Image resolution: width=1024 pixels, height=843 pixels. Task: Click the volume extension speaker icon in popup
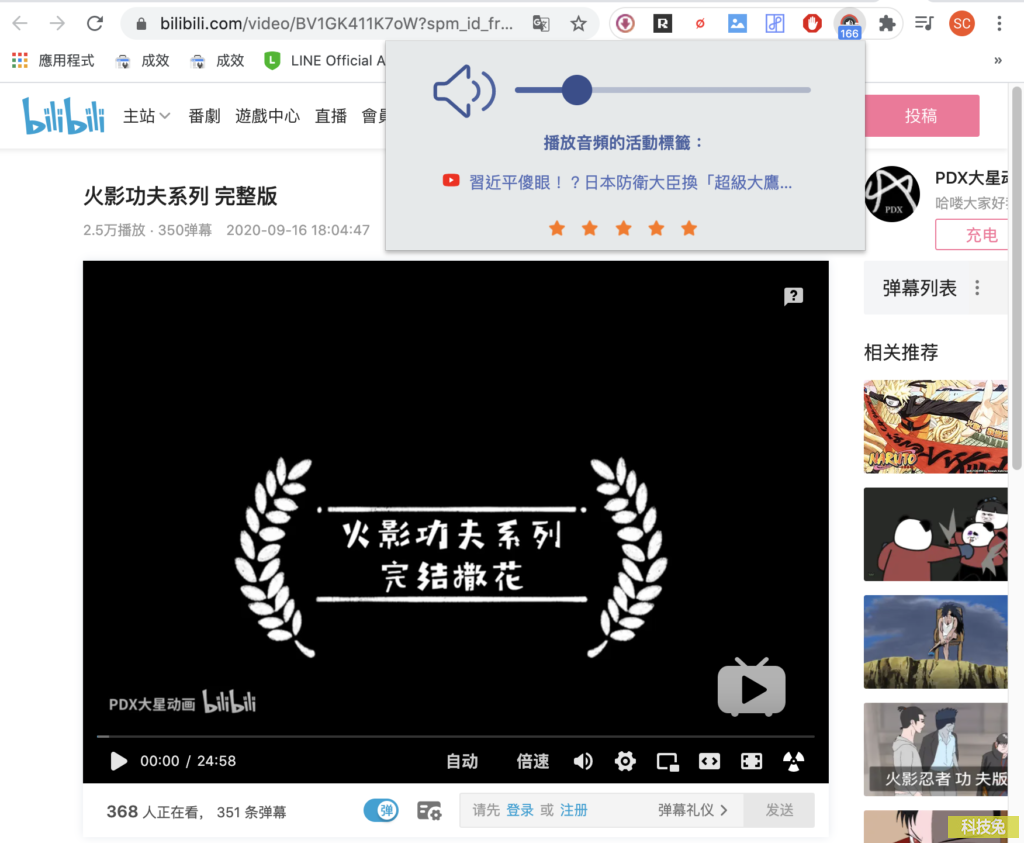click(x=464, y=91)
